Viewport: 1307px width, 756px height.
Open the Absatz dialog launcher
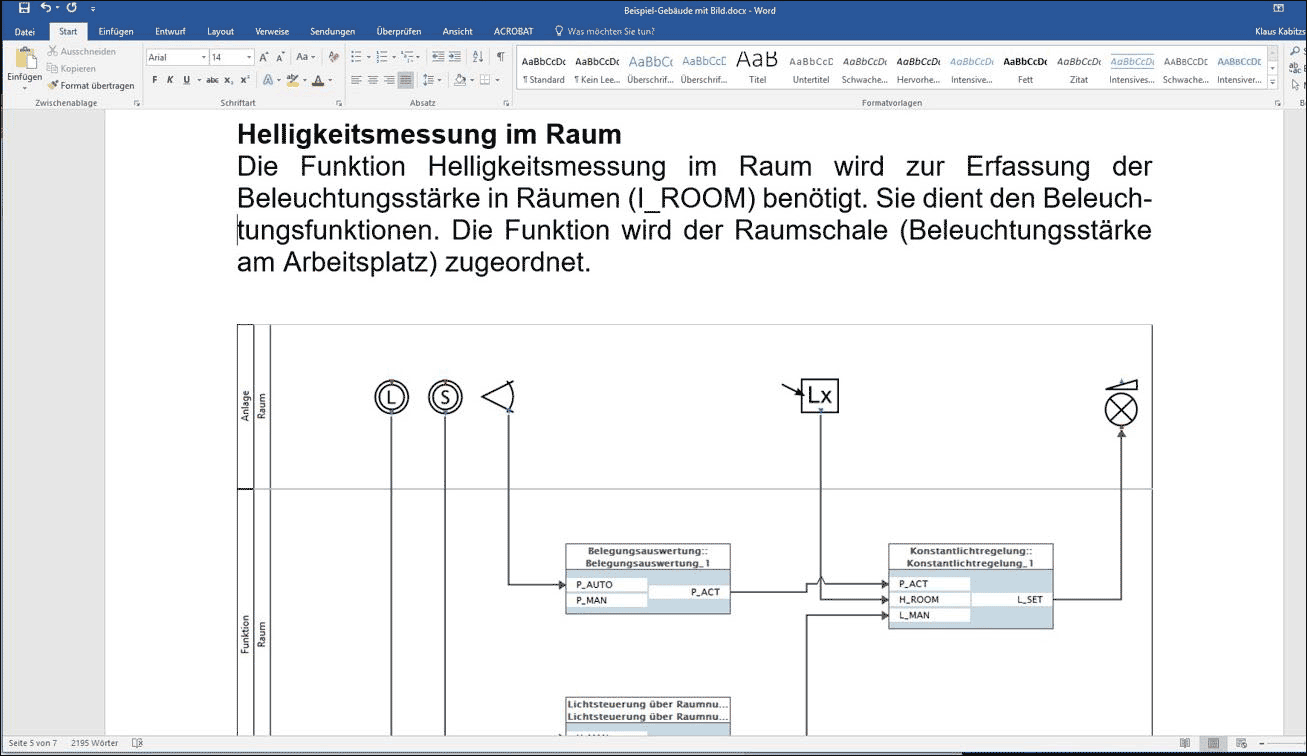click(x=507, y=103)
